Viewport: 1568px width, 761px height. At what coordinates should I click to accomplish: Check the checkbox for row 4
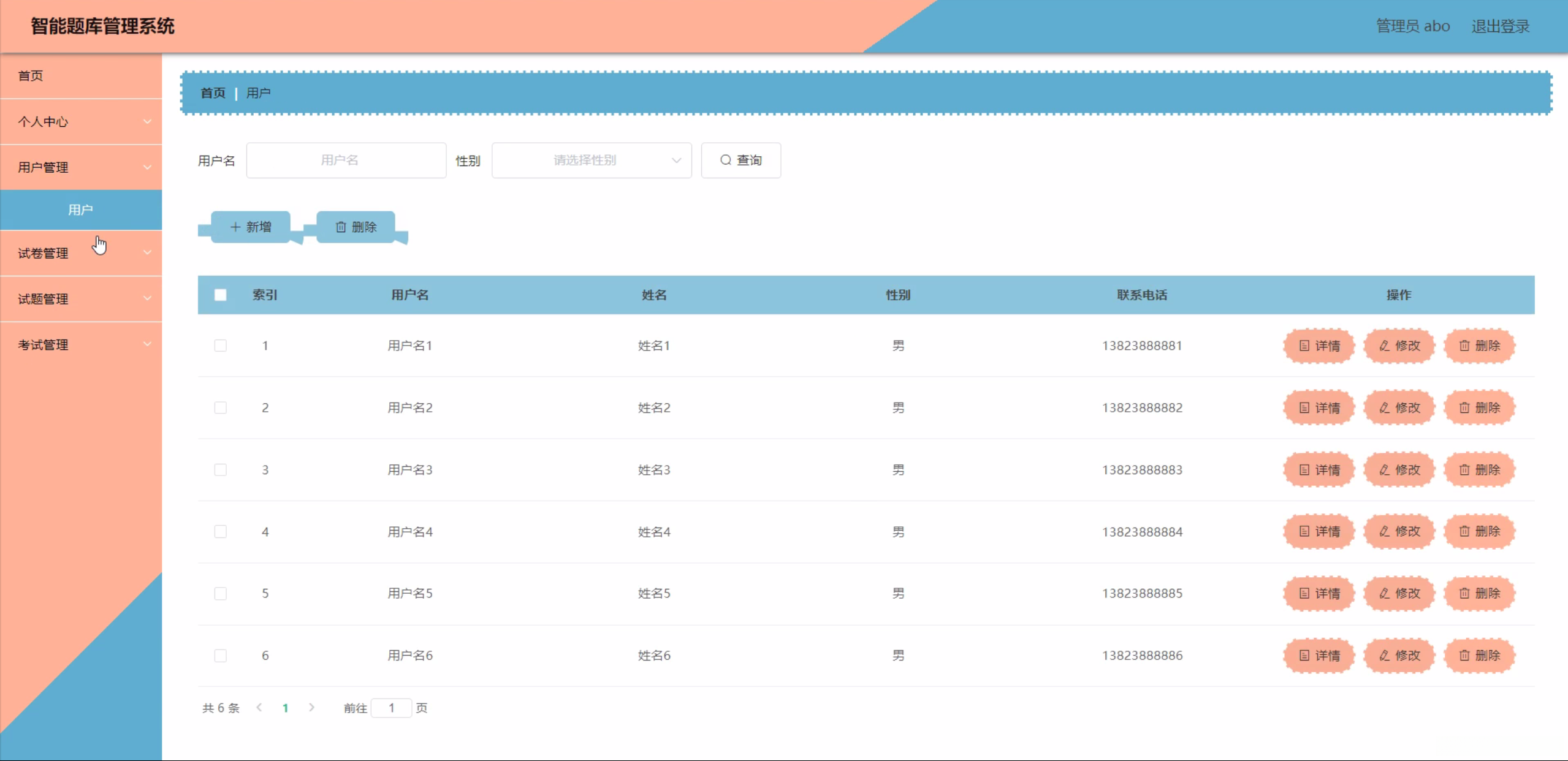(221, 532)
